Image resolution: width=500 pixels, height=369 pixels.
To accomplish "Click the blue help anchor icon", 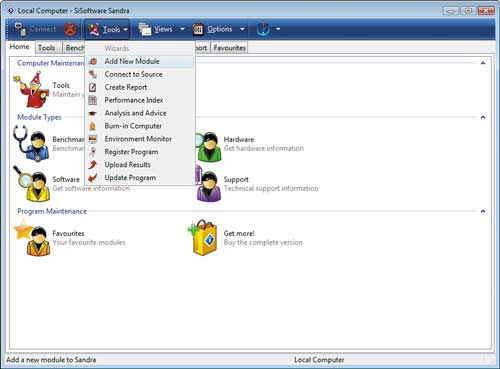I will point(263,29).
